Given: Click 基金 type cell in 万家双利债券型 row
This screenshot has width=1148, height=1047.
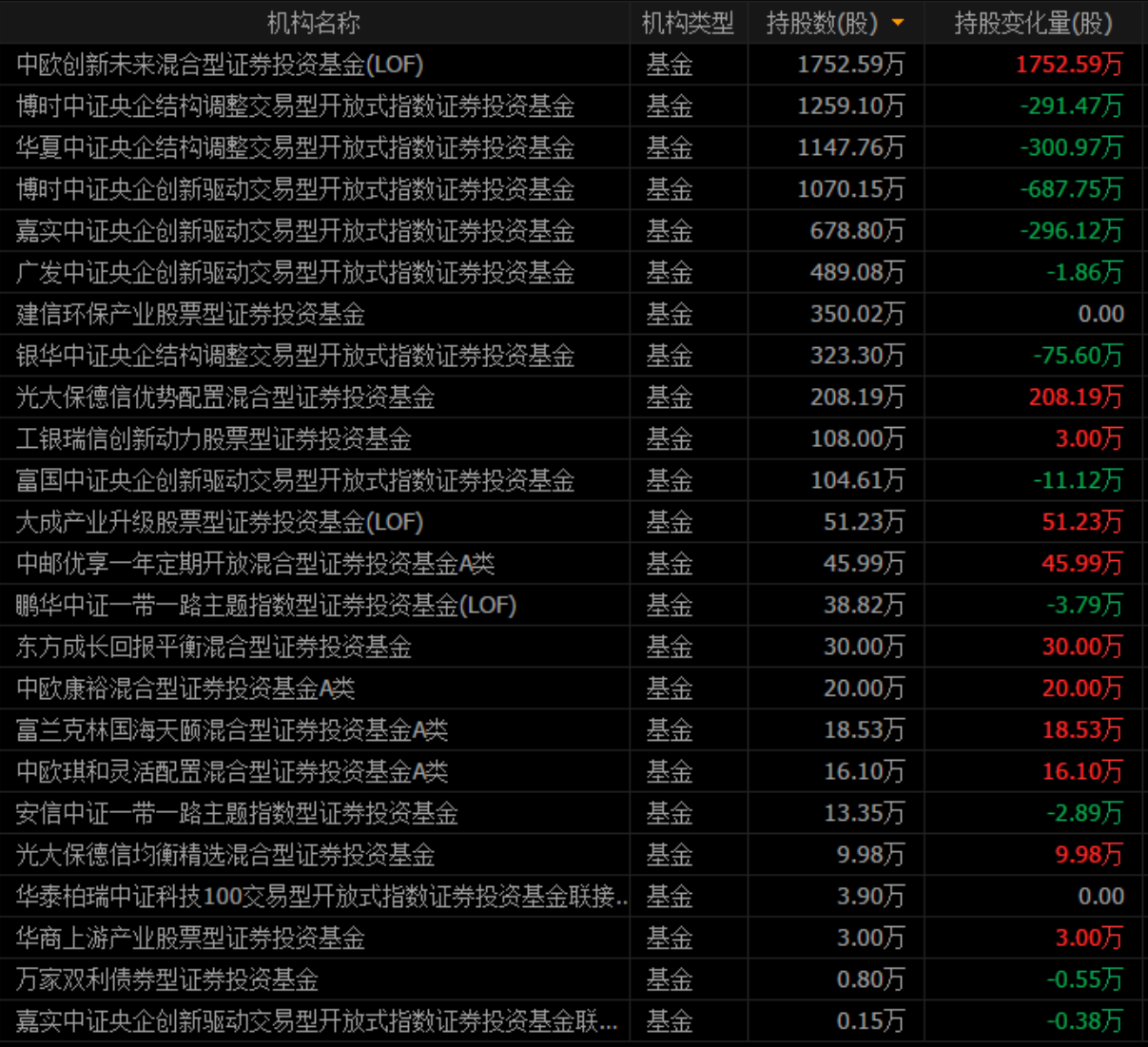Looking at the screenshot, I should [x=670, y=979].
